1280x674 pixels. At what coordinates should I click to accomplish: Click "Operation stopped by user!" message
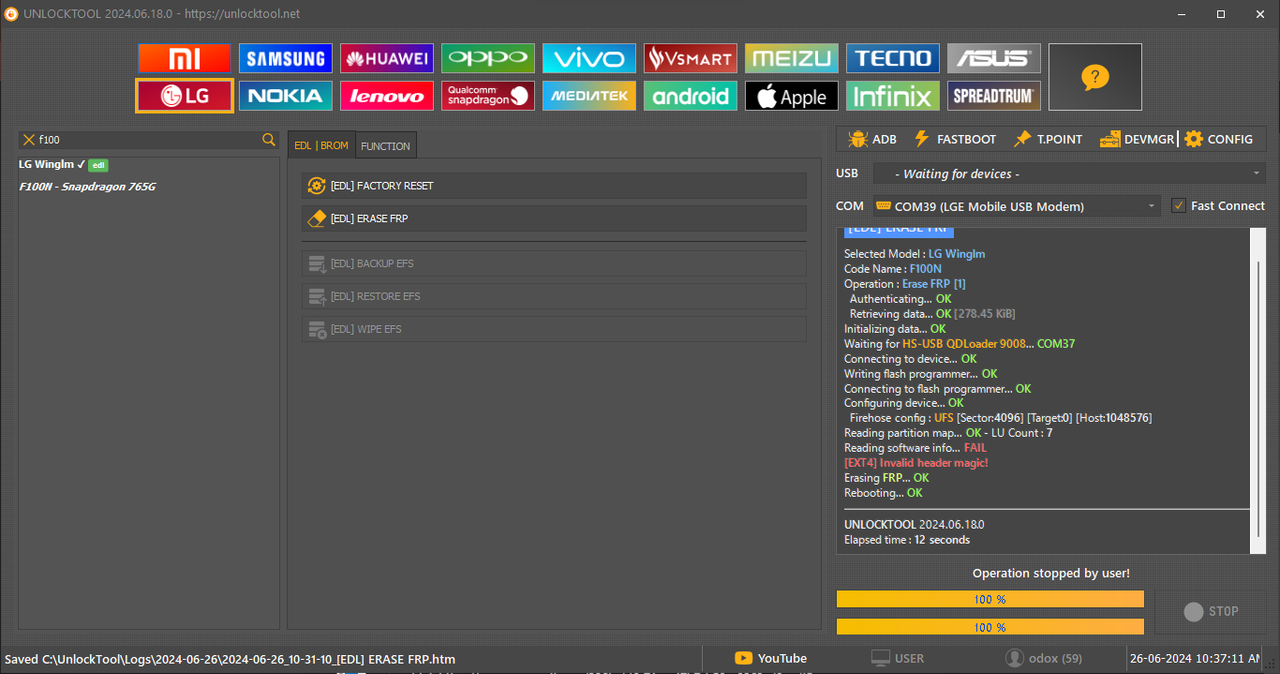1051,573
